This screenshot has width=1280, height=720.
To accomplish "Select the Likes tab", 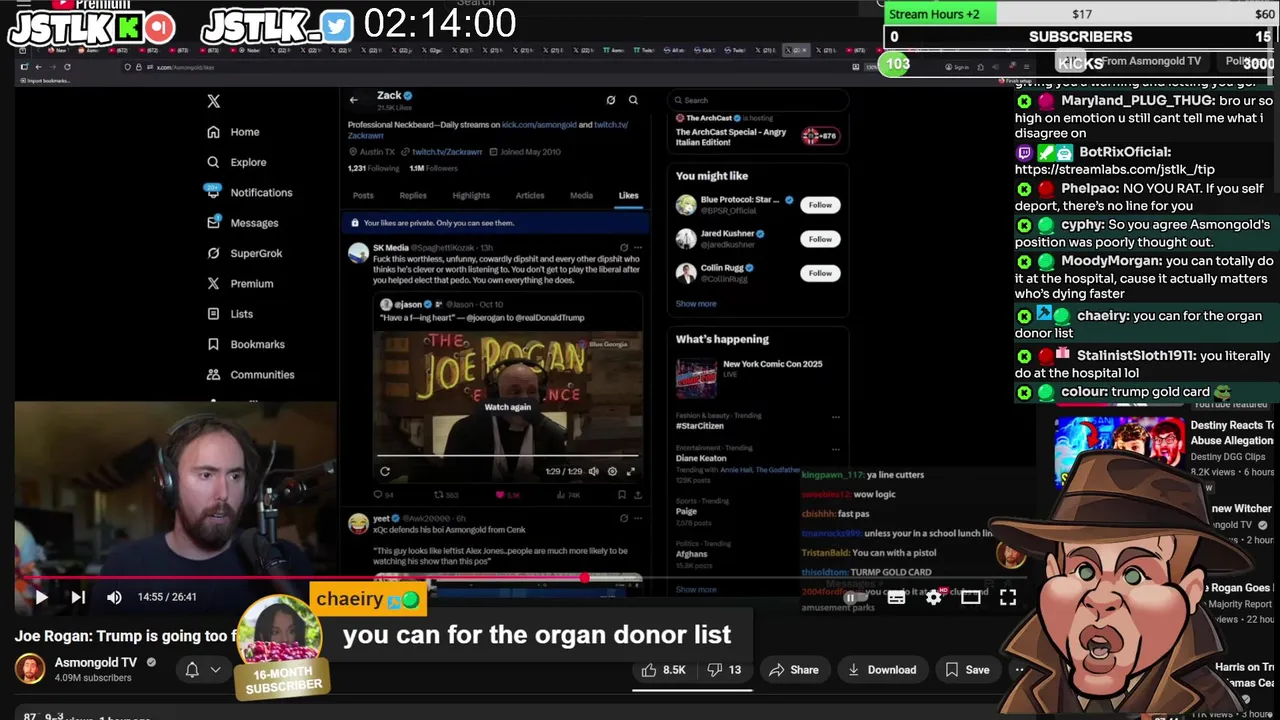I will (x=628, y=196).
